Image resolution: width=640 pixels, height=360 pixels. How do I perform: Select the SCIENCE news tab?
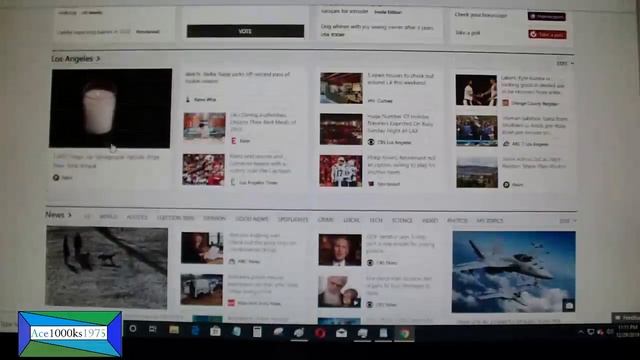tap(402, 220)
